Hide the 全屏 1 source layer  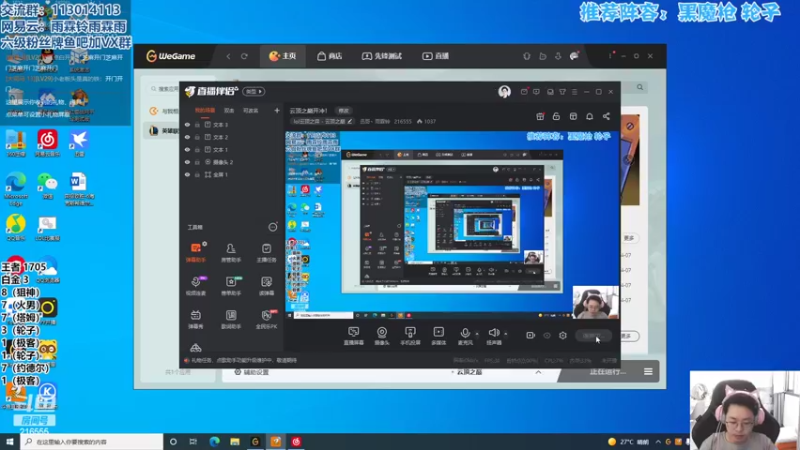click(187, 174)
